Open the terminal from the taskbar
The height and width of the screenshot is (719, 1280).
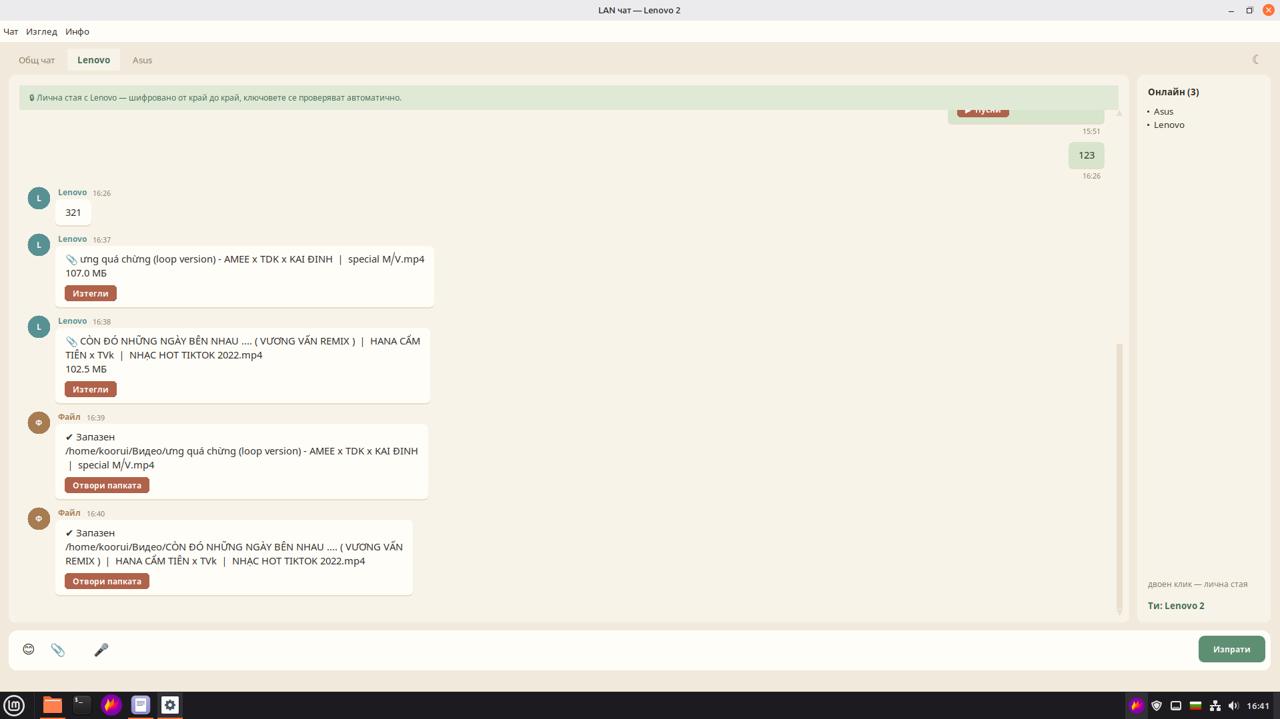click(x=82, y=705)
